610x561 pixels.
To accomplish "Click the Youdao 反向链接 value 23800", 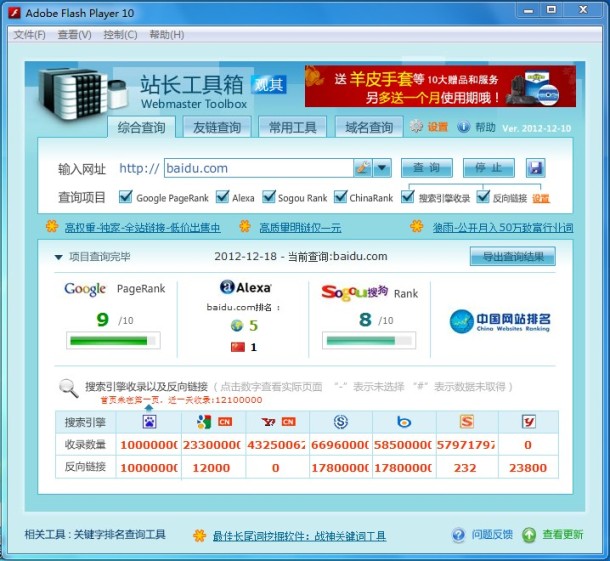I will 528,468.
